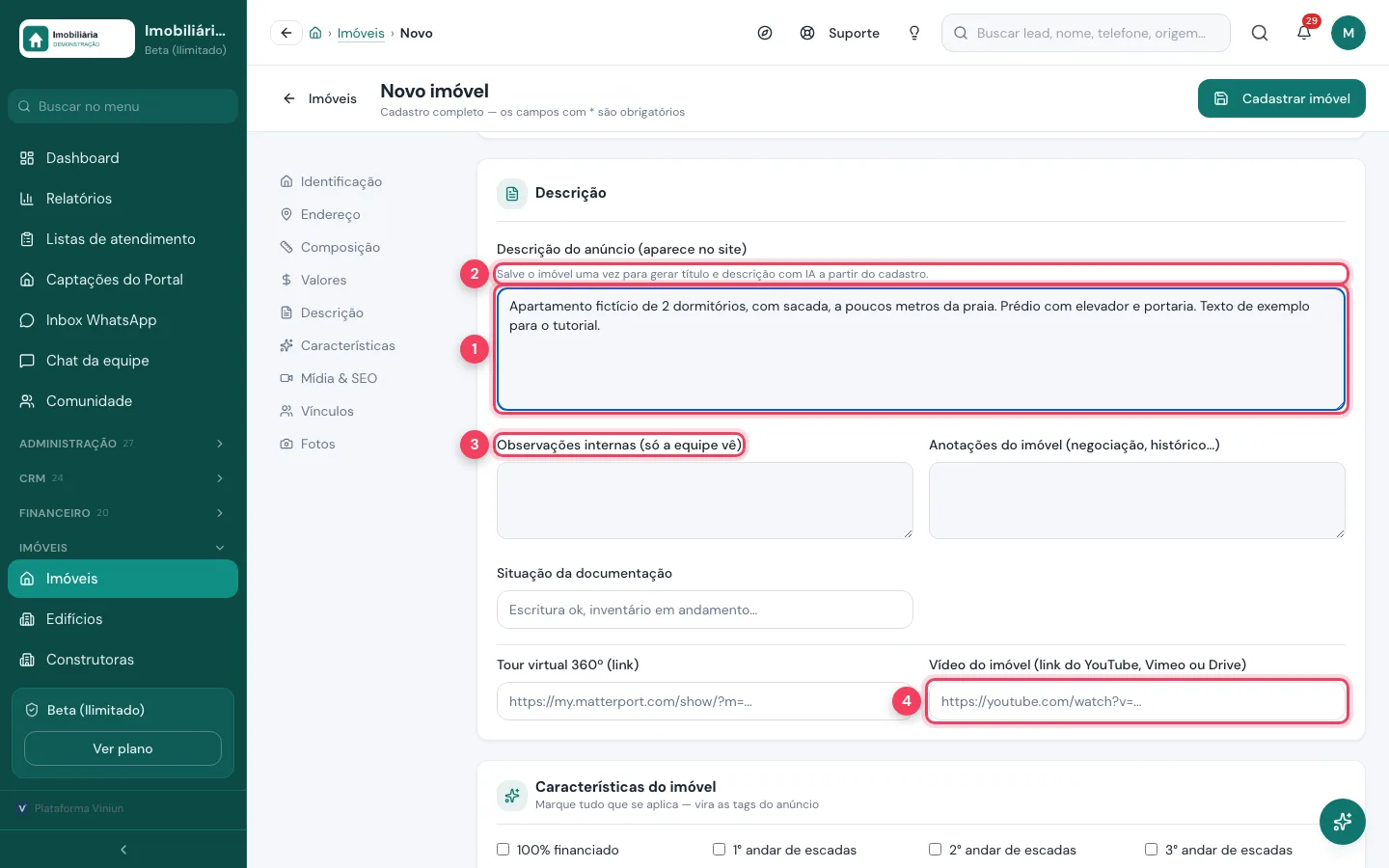Jump to Identificação section
This screenshot has height=868, width=1389.
[x=331, y=181]
